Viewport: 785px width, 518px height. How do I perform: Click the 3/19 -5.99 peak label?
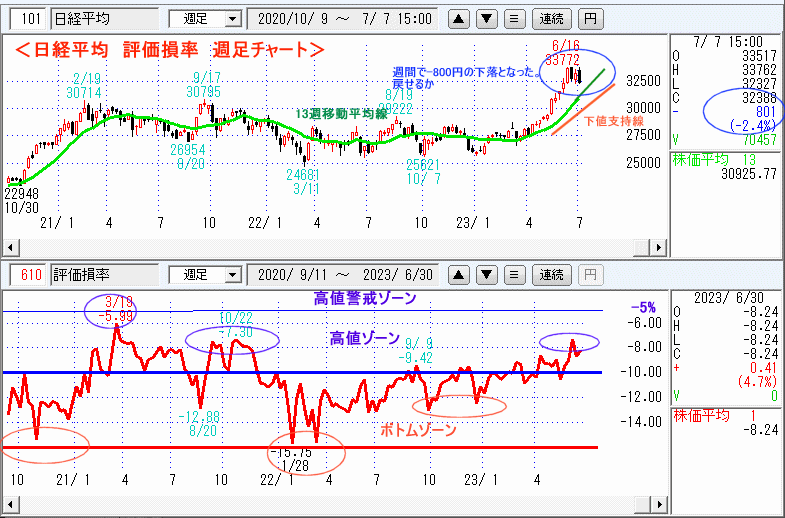click(x=116, y=309)
